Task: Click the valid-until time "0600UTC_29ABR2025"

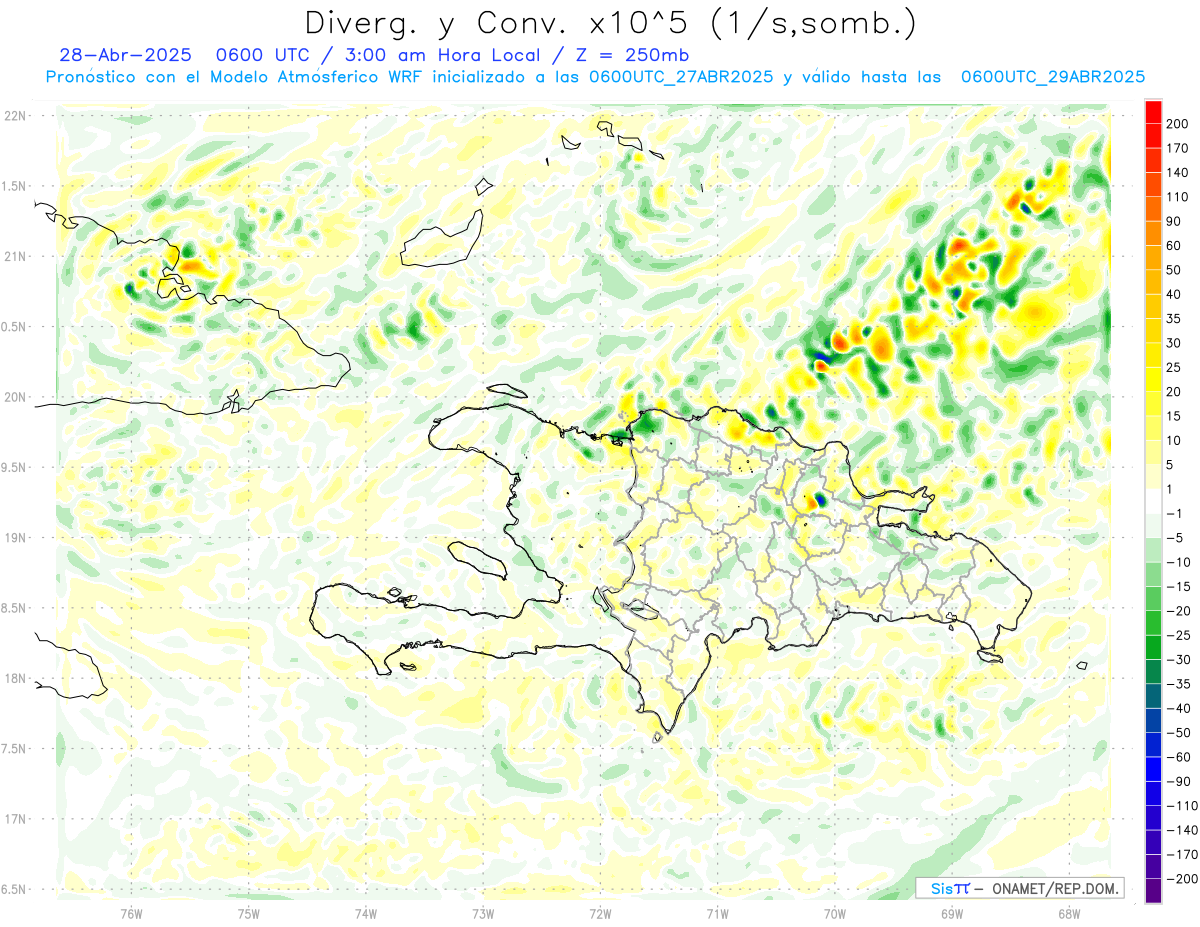Action: point(1052,77)
